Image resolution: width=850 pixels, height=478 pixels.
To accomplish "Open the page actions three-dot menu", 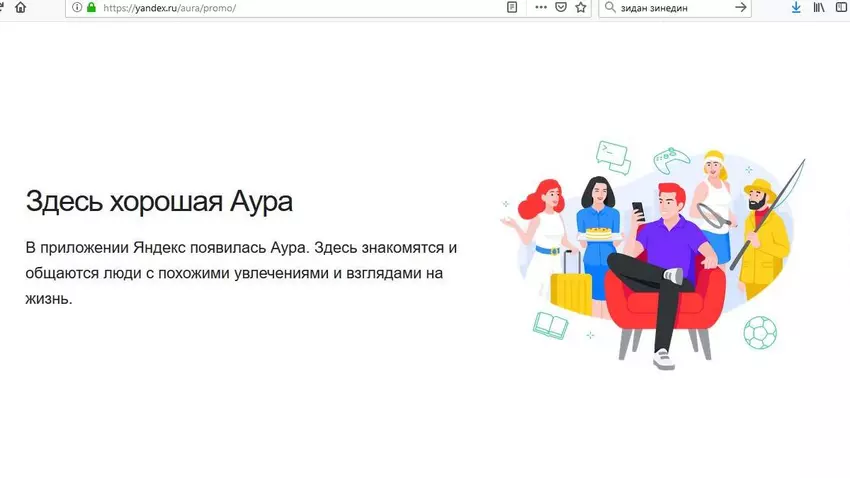I will coord(541,7).
